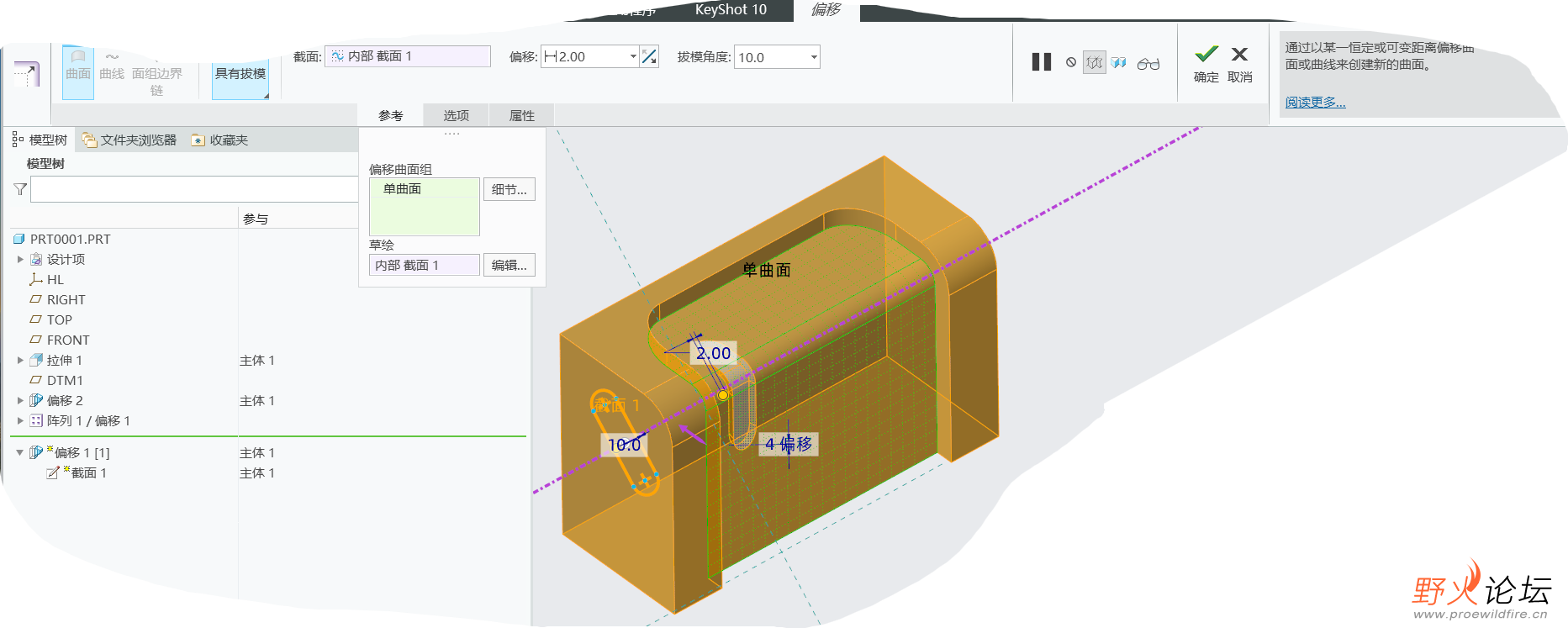Viewport: 1568px width, 628px height.
Task: Select the no-preview icon
Action: (1071, 62)
